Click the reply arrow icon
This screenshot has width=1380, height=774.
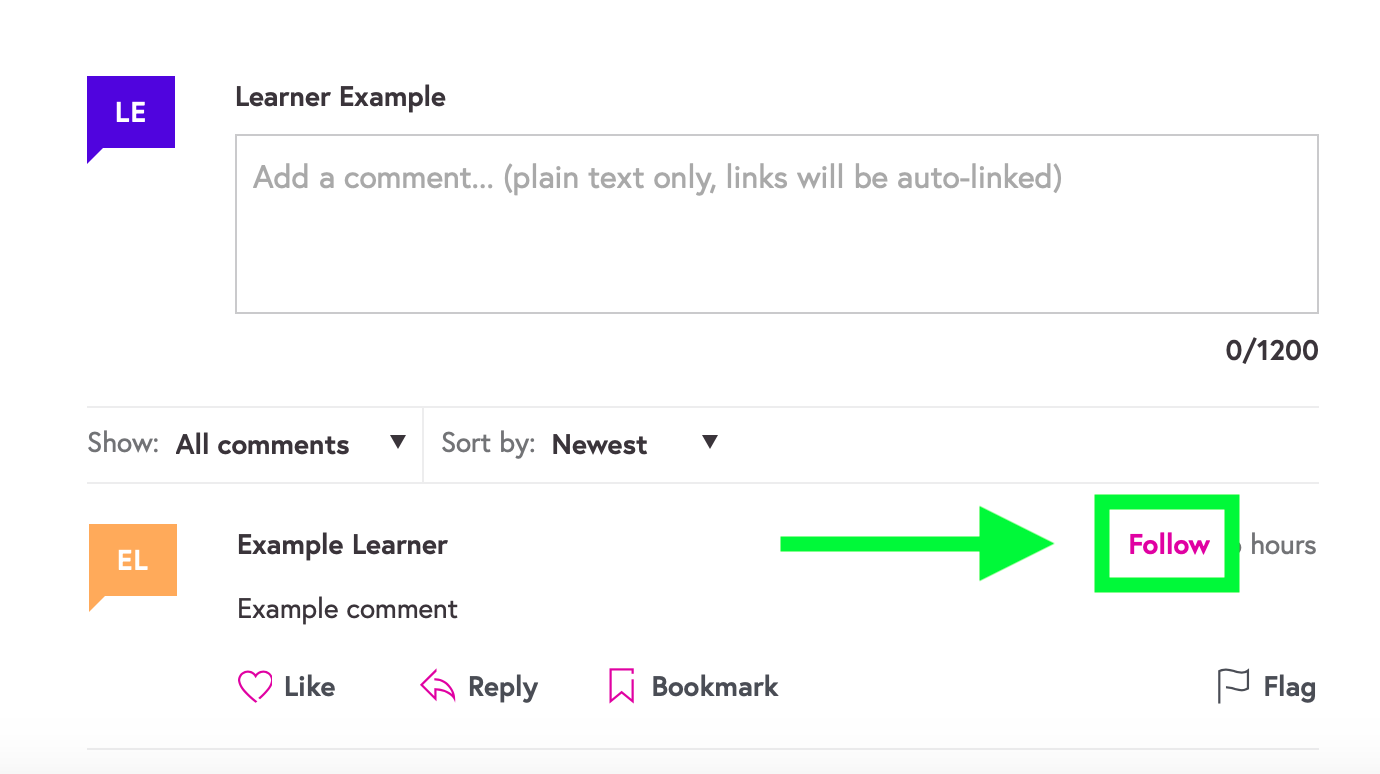pyautogui.click(x=438, y=687)
